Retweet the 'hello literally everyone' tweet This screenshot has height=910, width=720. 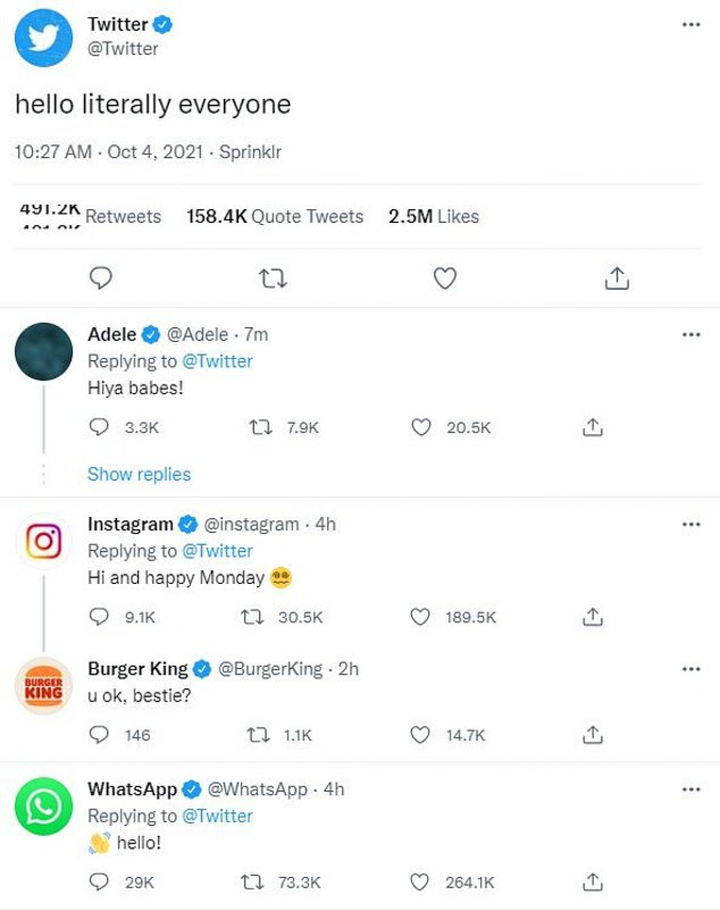[x=272, y=278]
